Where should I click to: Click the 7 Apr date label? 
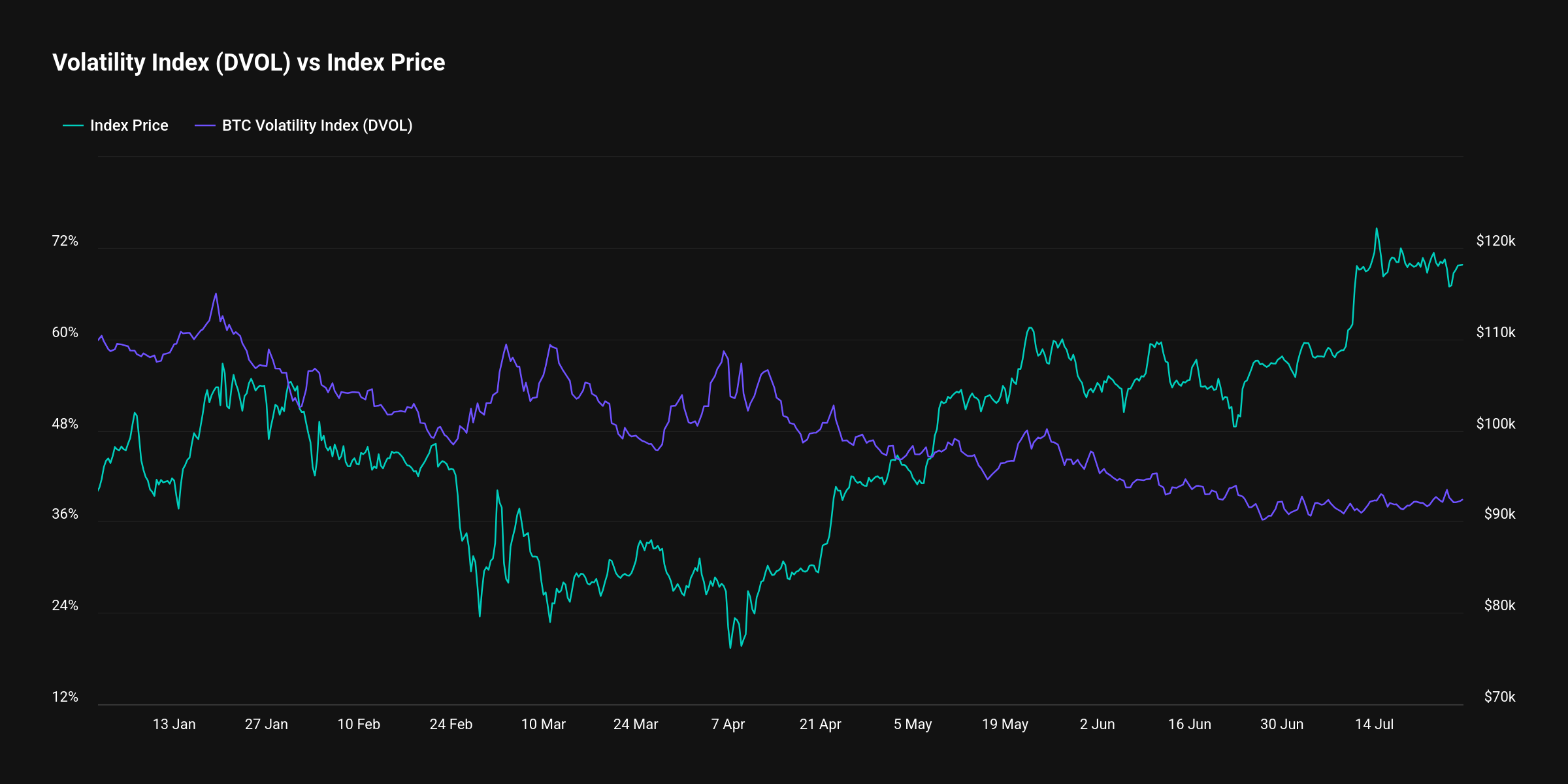point(728,725)
